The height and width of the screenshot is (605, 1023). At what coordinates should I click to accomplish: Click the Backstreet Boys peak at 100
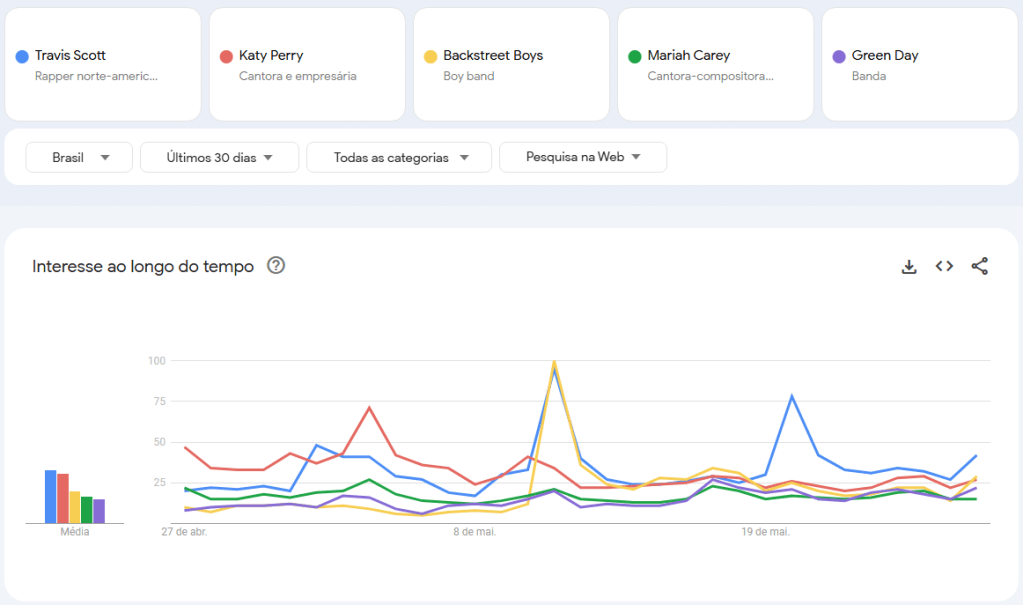coord(554,361)
